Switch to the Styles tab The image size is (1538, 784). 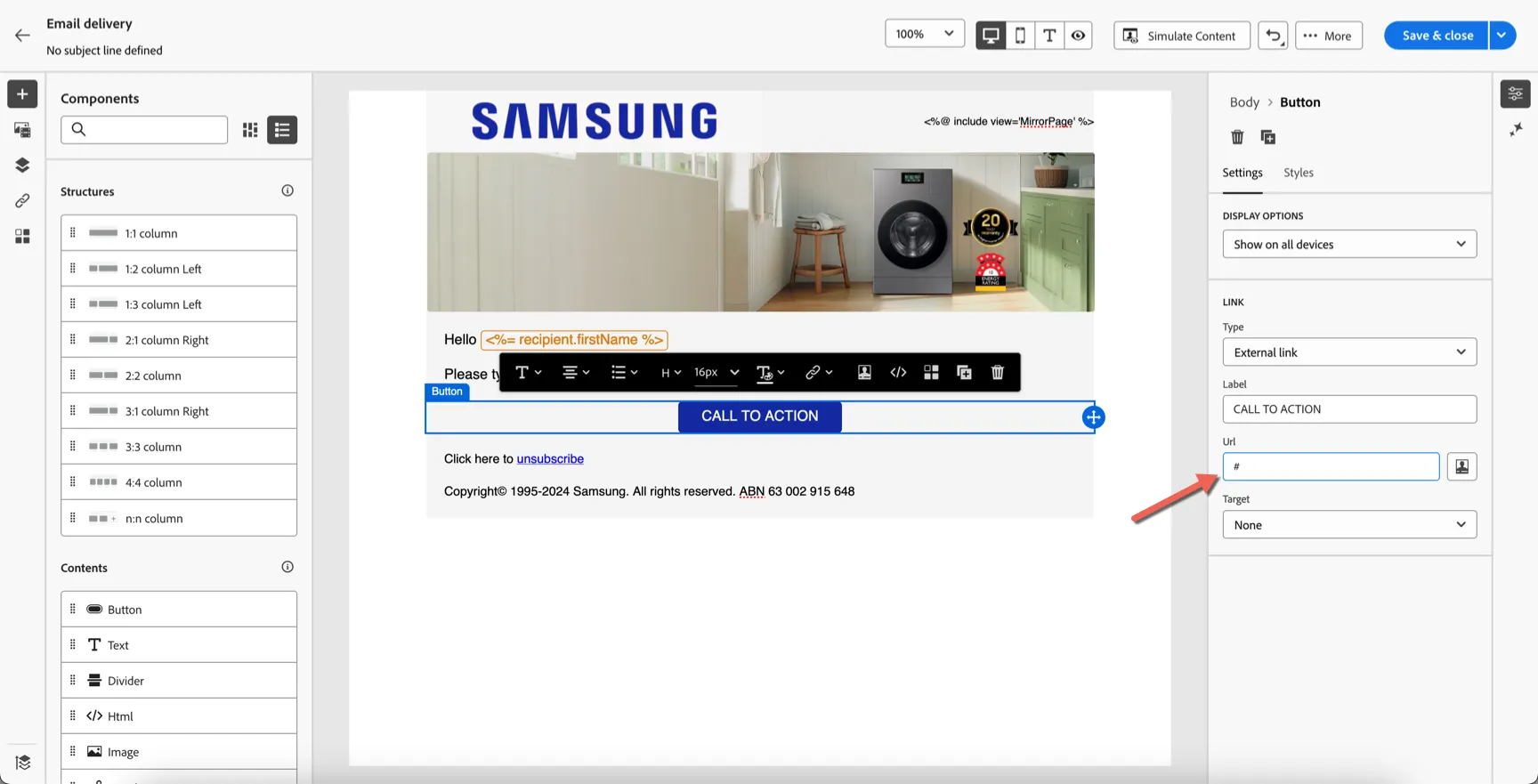tap(1299, 173)
